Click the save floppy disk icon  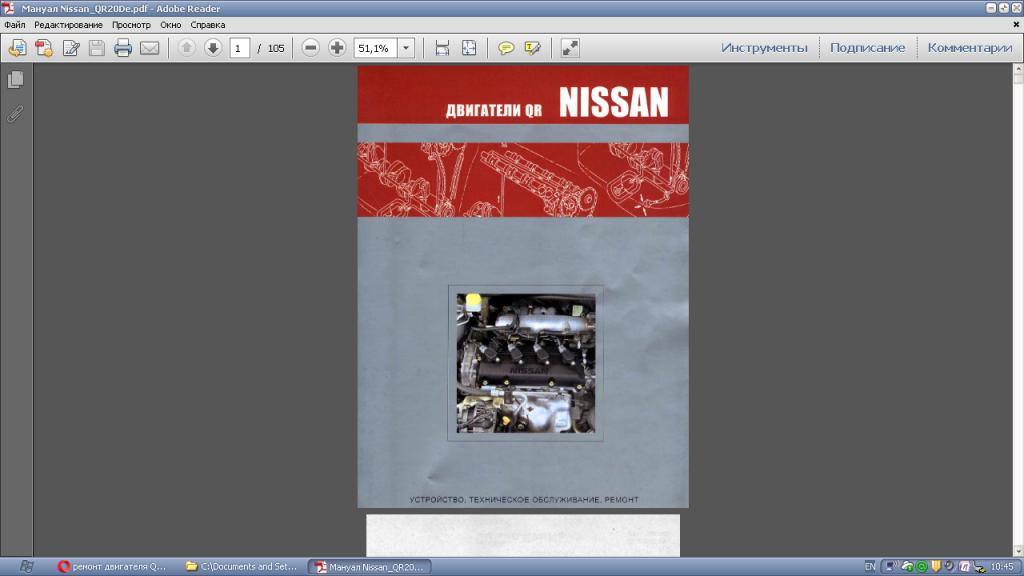pos(97,48)
